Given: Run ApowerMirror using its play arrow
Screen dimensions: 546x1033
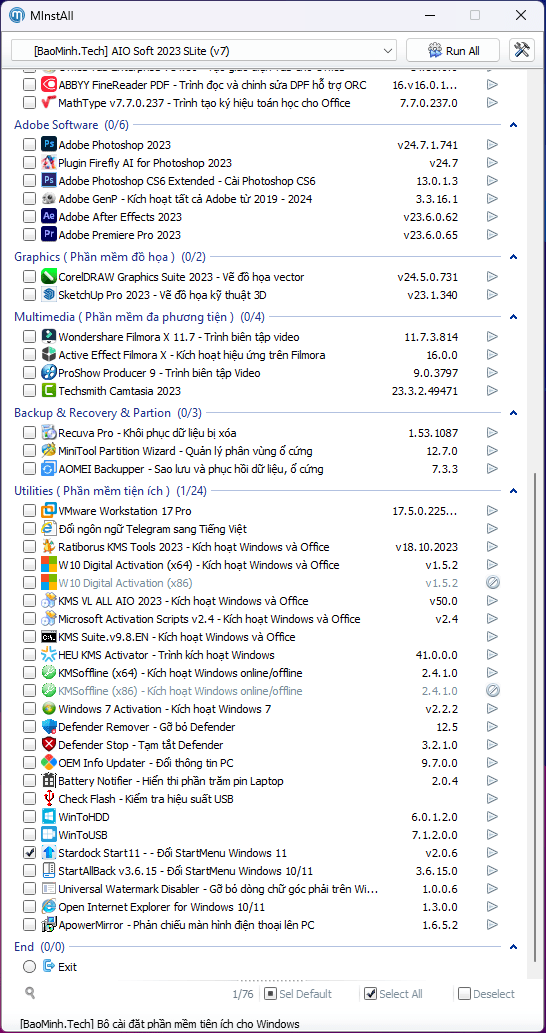Looking at the screenshot, I should tap(492, 924).
